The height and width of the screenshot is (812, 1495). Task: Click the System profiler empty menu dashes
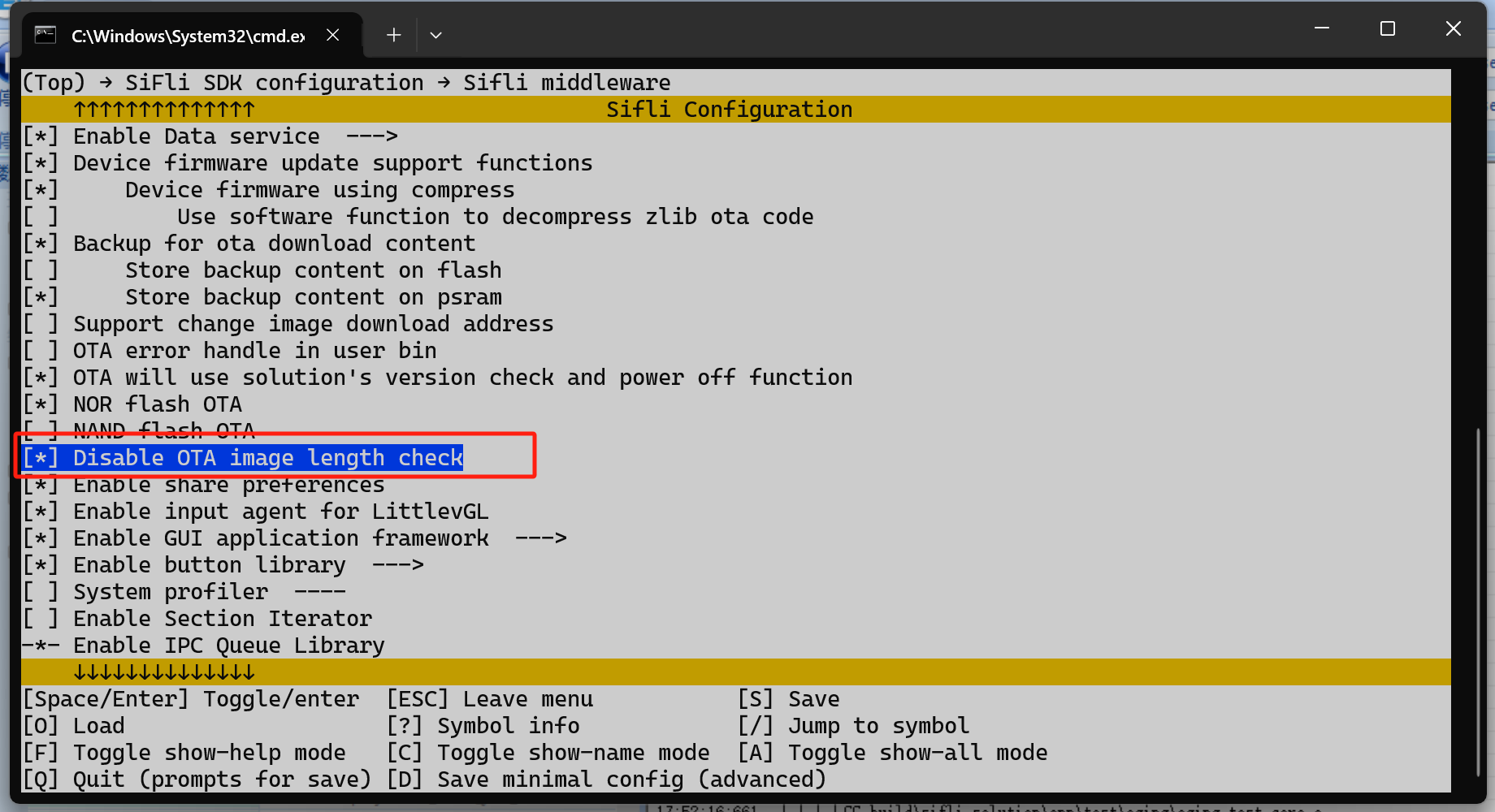(320, 592)
